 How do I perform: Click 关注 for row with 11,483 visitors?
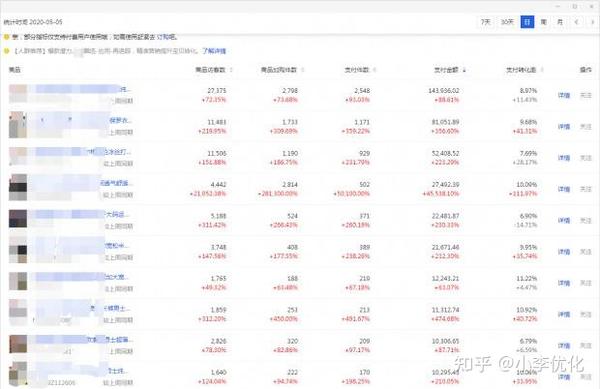pyautogui.click(x=586, y=127)
